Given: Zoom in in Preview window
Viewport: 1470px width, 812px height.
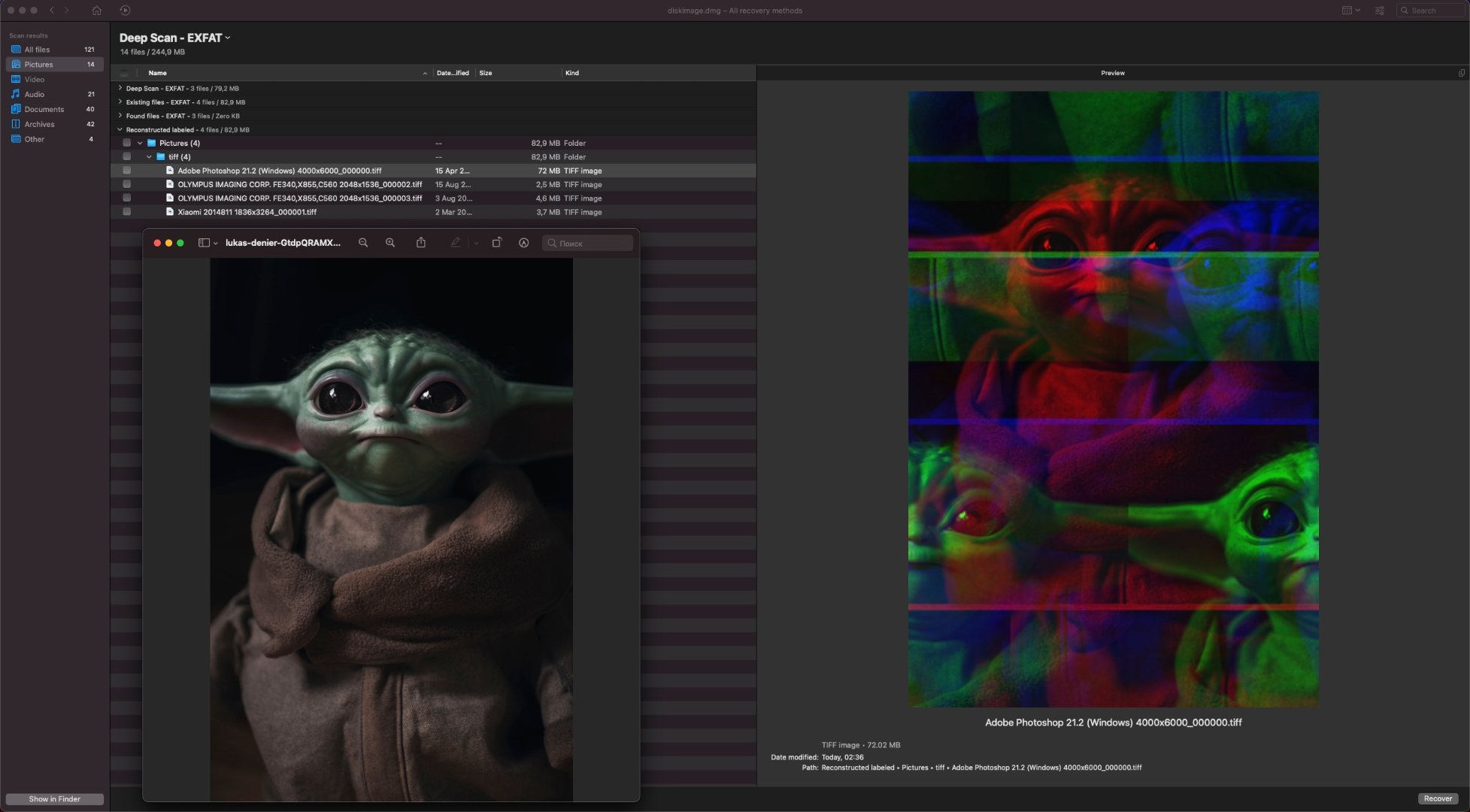Looking at the screenshot, I should 390,243.
